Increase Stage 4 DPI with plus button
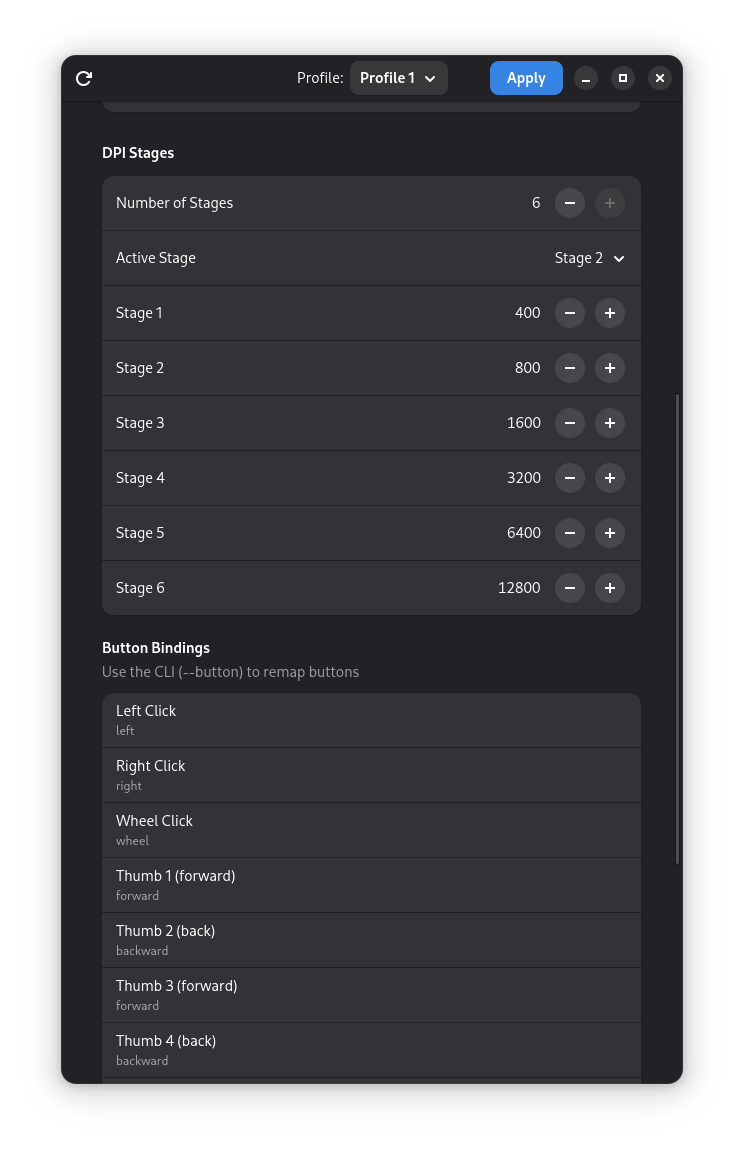The width and height of the screenshot is (744, 1151). (609, 479)
